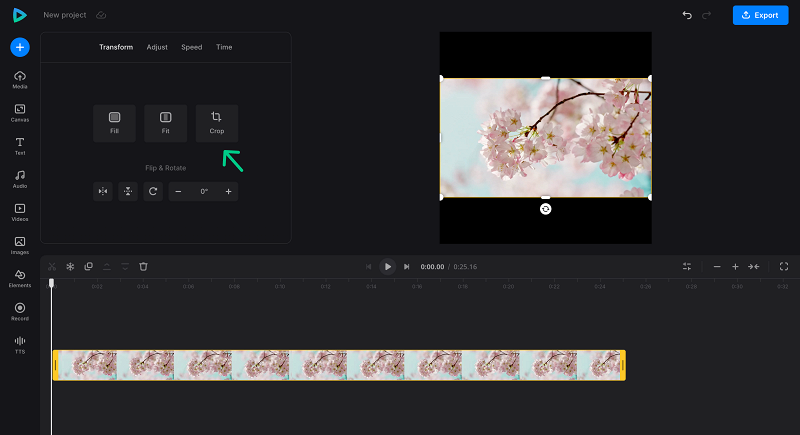The height and width of the screenshot is (435, 800).
Task: Open the Images sidebar panel
Action: tap(20, 246)
